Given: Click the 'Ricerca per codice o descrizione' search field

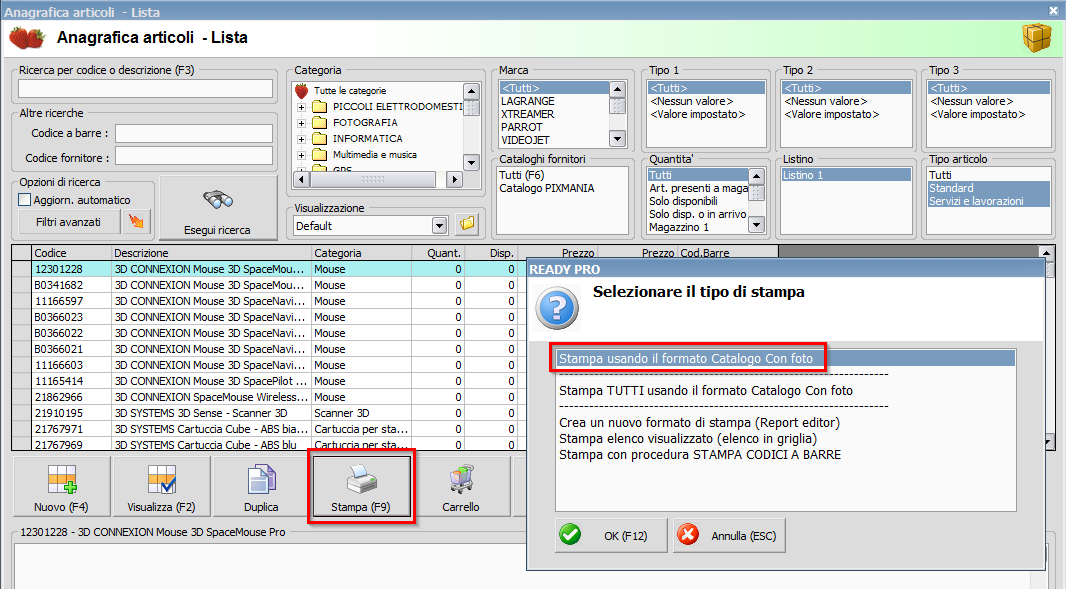Looking at the screenshot, I should (x=145, y=88).
